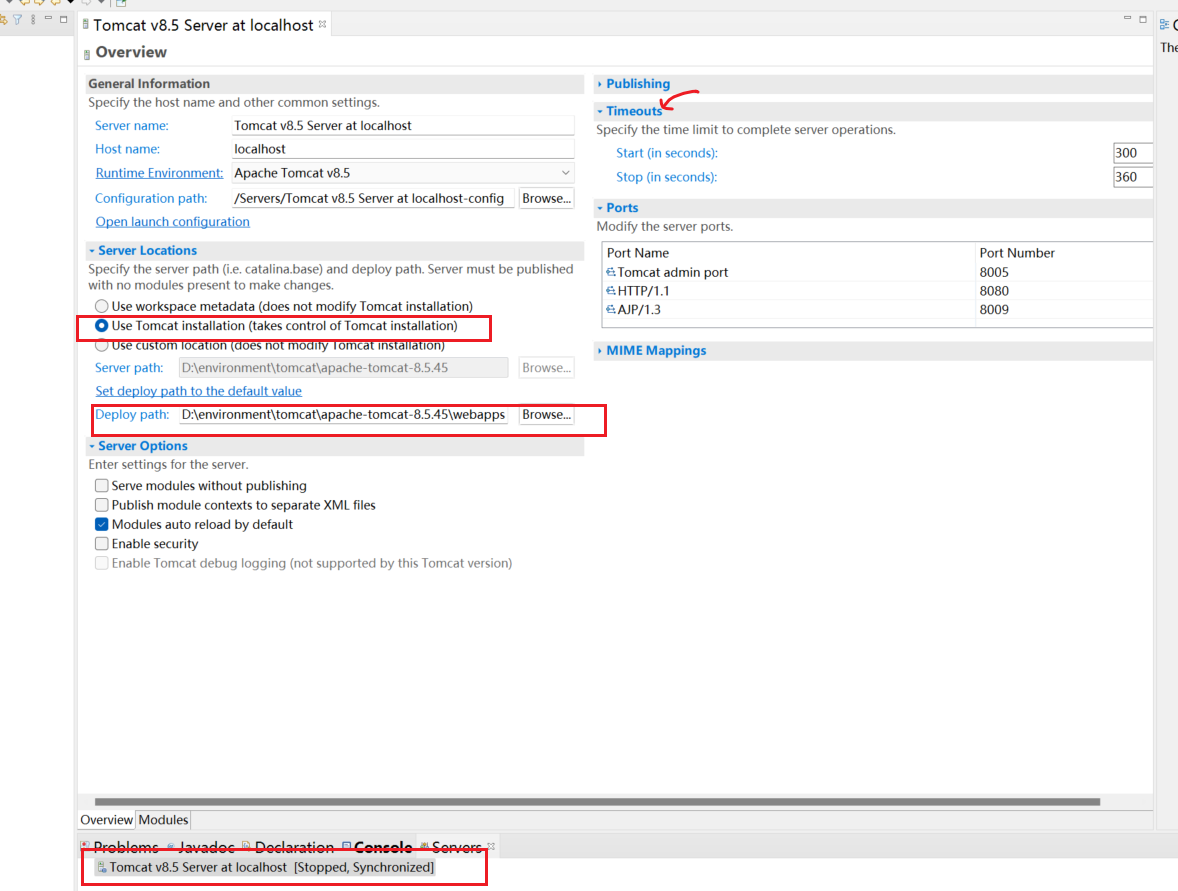Click Browse next to Deploy path
Image resolution: width=1178 pixels, height=891 pixels.
point(546,415)
